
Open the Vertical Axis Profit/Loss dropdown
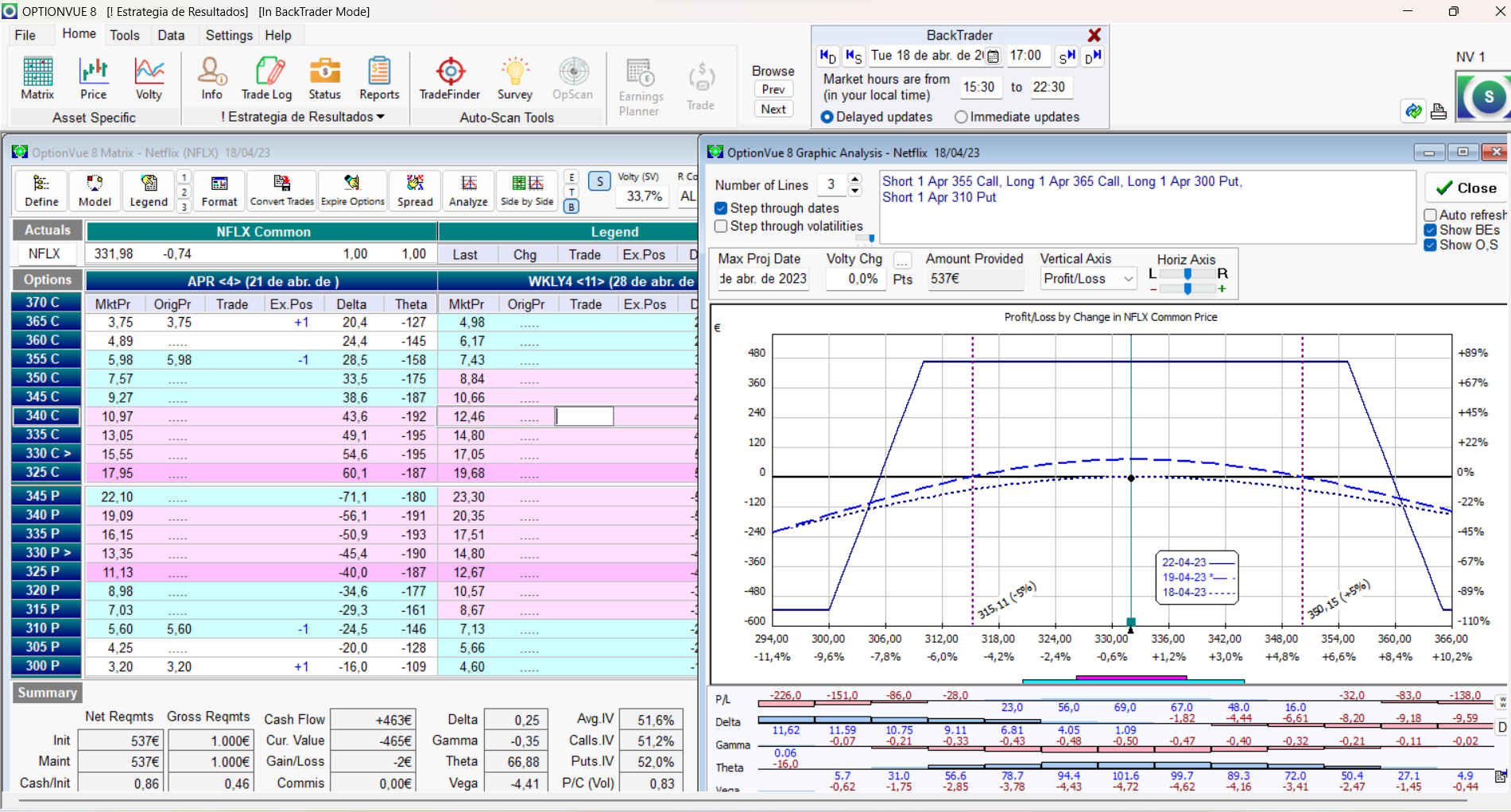click(1128, 279)
